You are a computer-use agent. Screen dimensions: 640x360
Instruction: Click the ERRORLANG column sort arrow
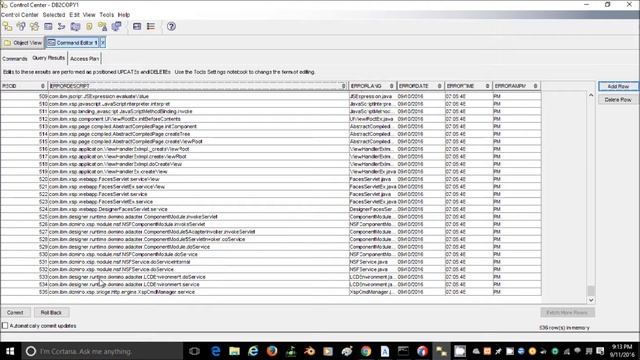(391, 86)
